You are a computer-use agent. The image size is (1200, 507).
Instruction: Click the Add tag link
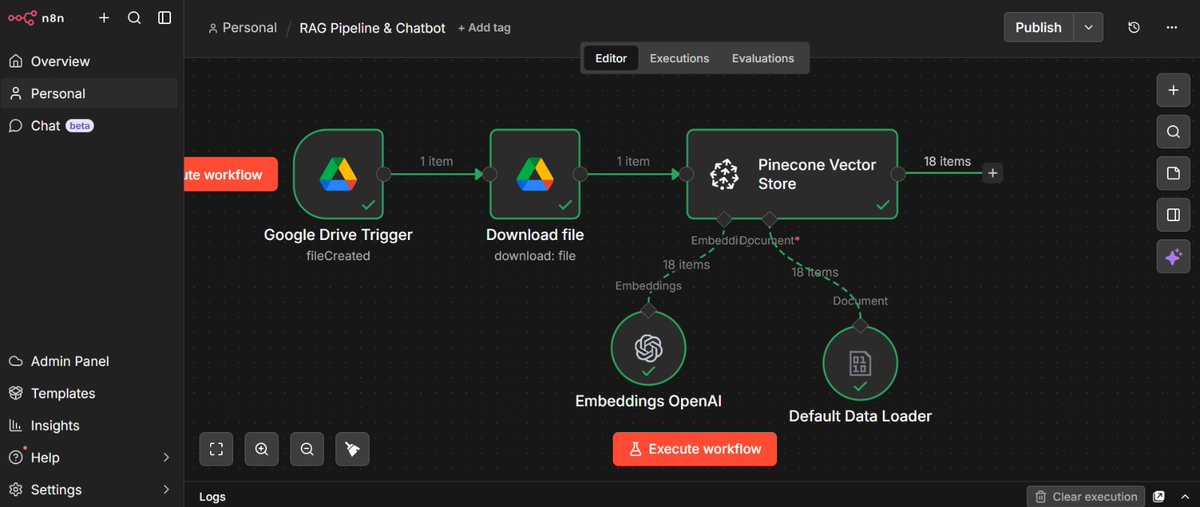pos(484,28)
